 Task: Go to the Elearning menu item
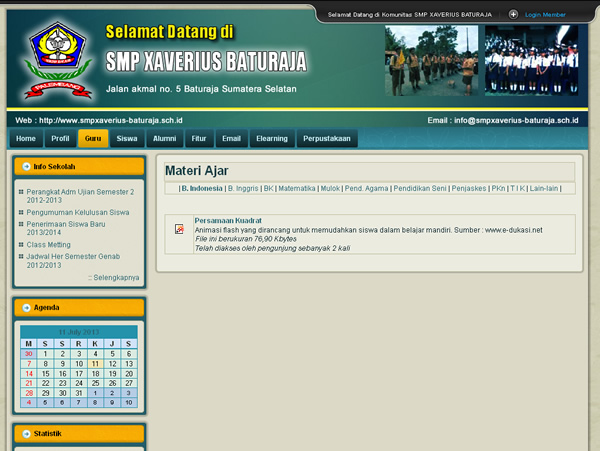point(271,139)
